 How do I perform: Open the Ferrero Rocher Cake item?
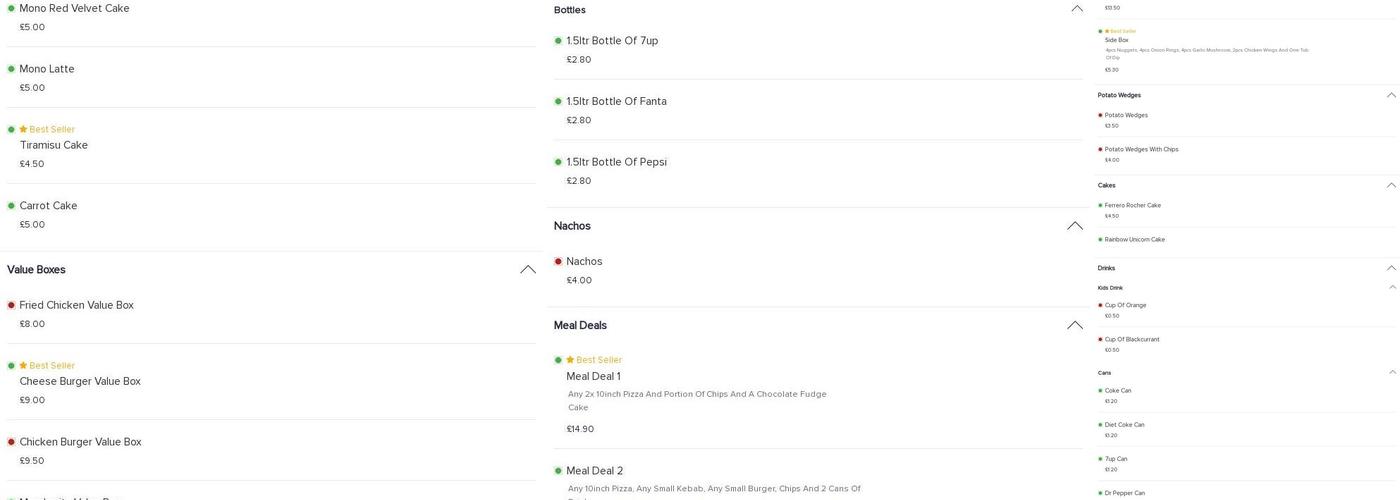[1132, 206]
